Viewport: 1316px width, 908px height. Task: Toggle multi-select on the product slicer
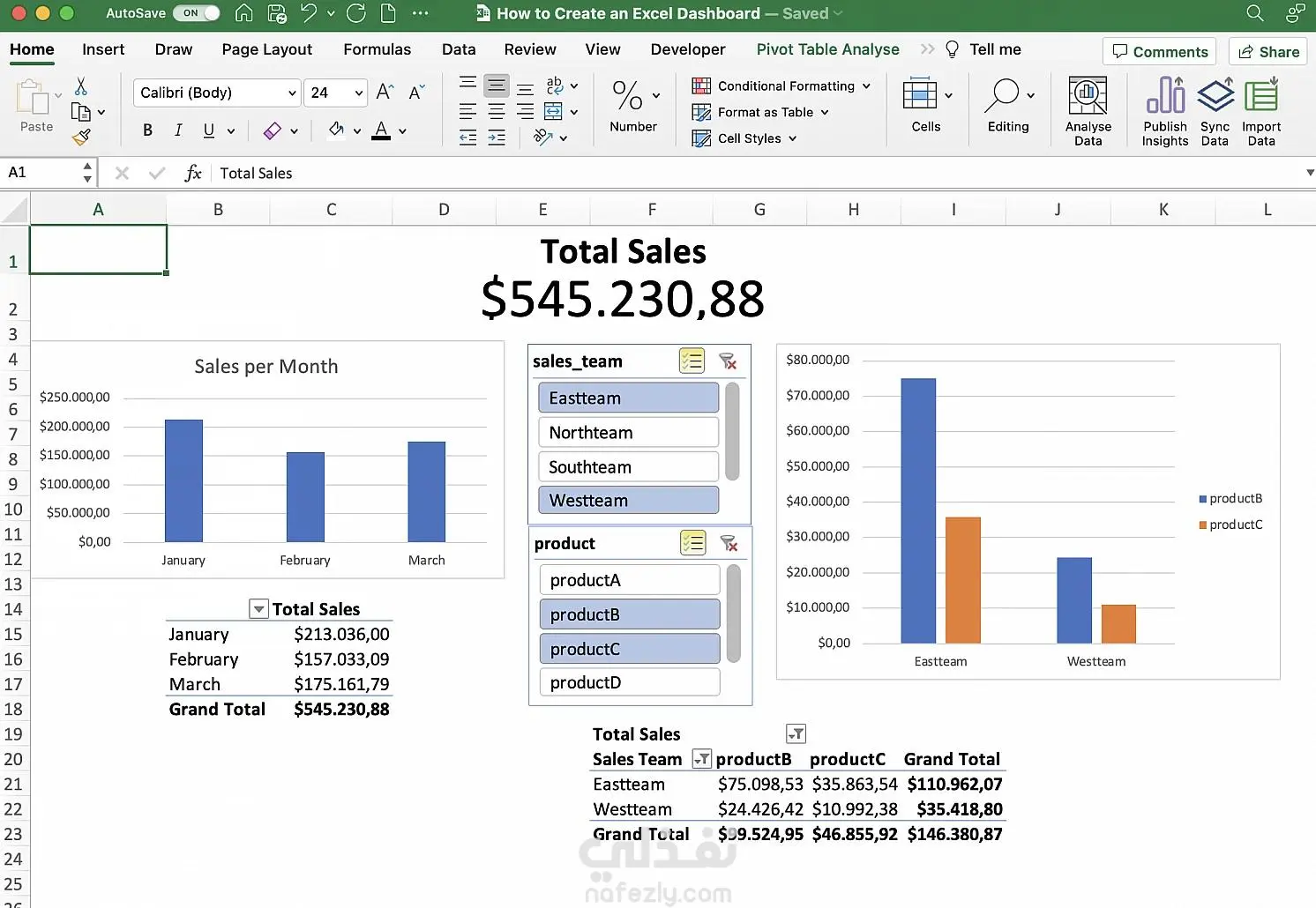[692, 542]
